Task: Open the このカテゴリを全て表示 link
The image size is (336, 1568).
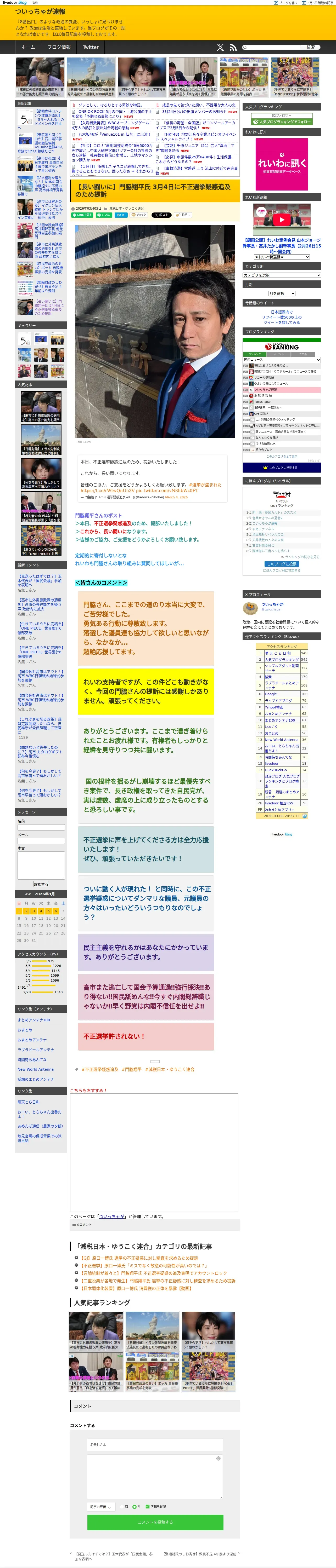Action: [282, 456]
